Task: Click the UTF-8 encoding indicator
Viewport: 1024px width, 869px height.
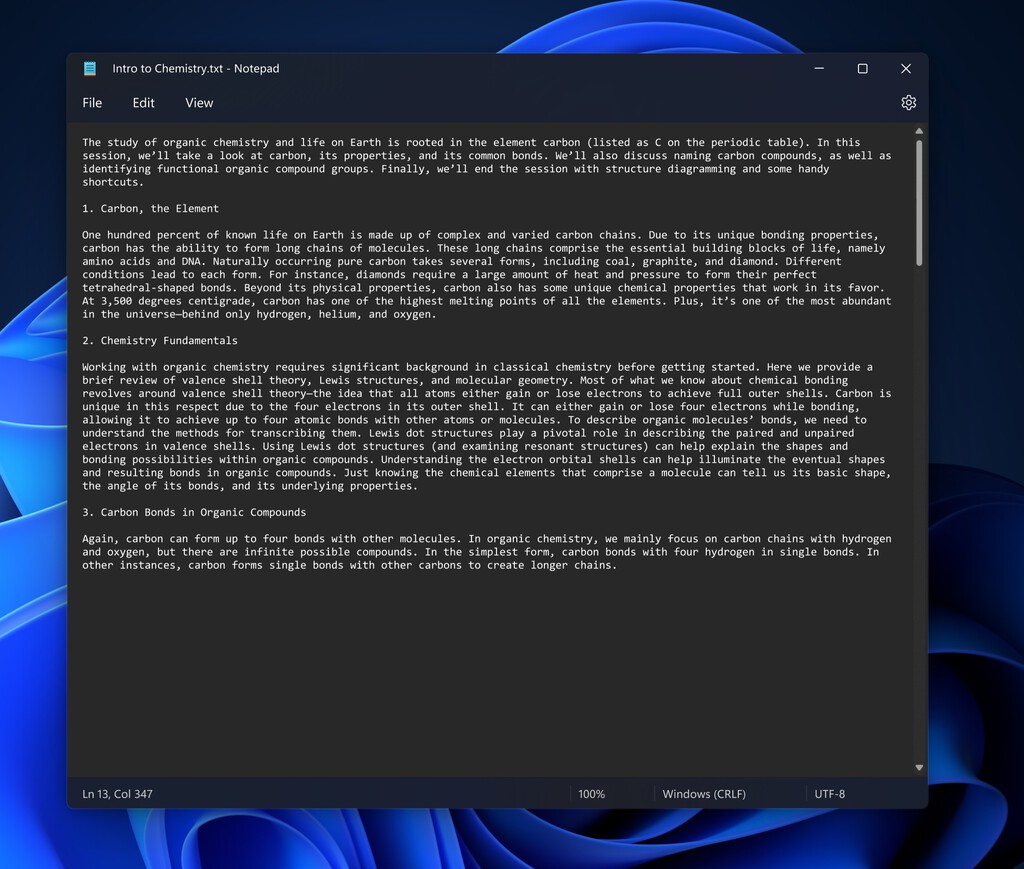Action: [830, 793]
